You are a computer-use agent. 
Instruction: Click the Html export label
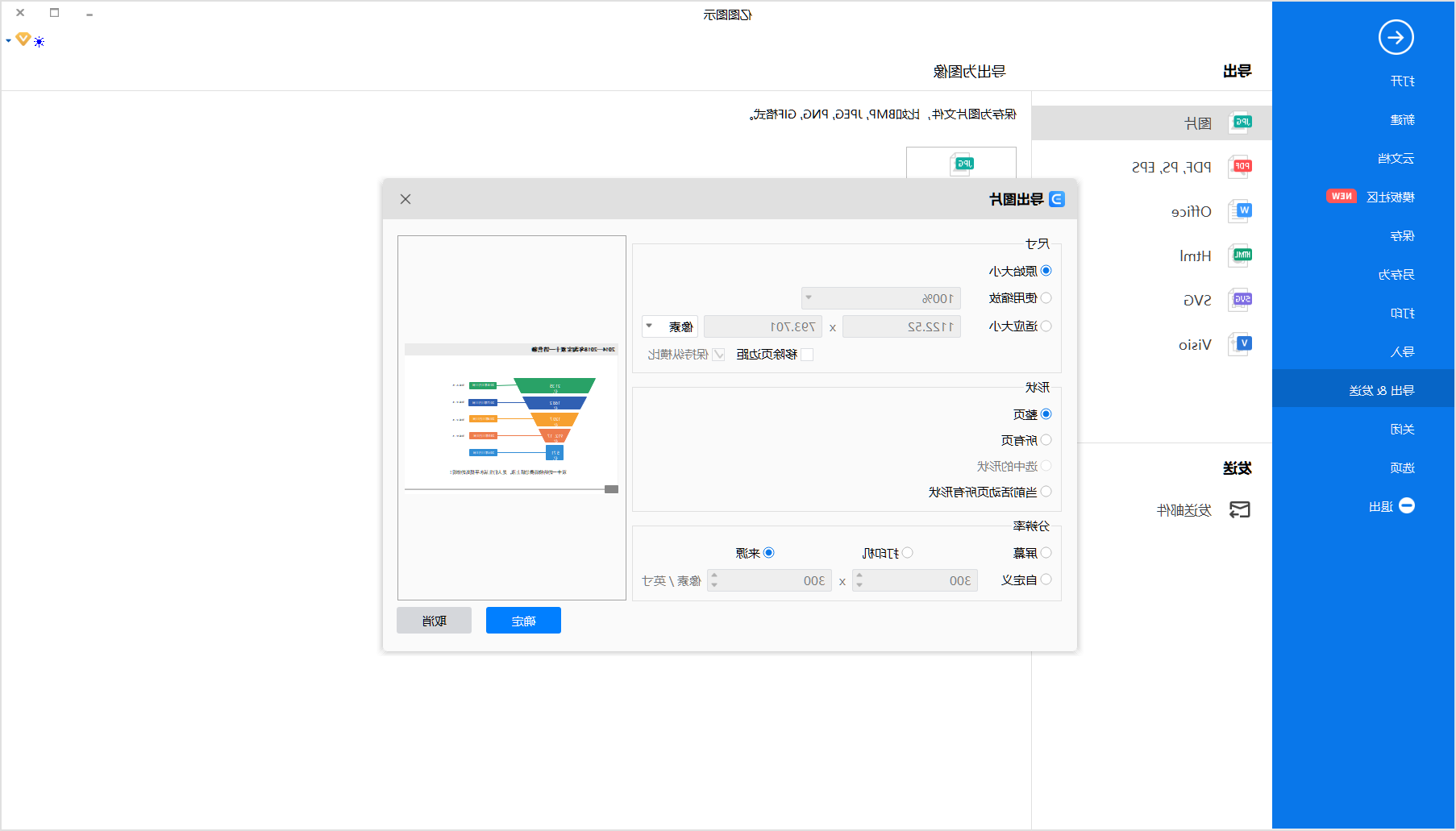(1196, 256)
